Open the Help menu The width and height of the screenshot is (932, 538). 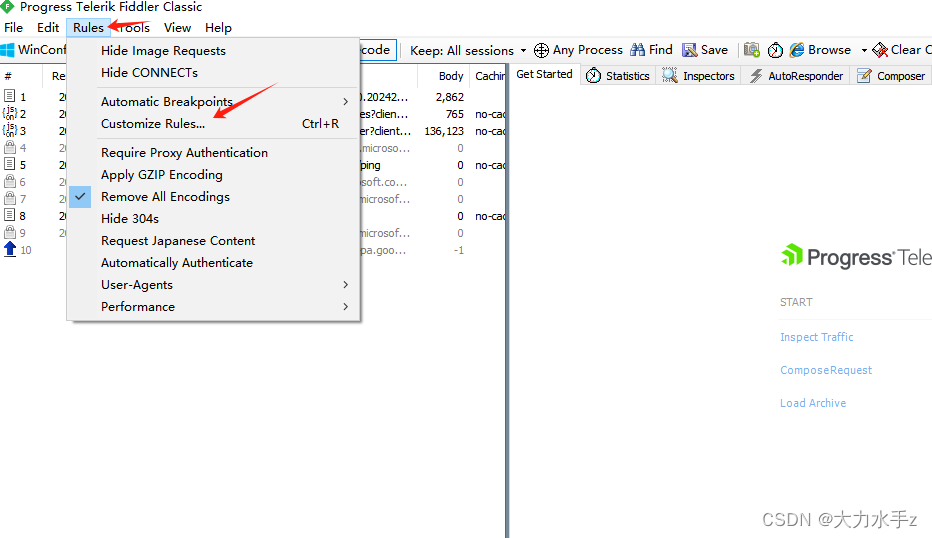[218, 28]
